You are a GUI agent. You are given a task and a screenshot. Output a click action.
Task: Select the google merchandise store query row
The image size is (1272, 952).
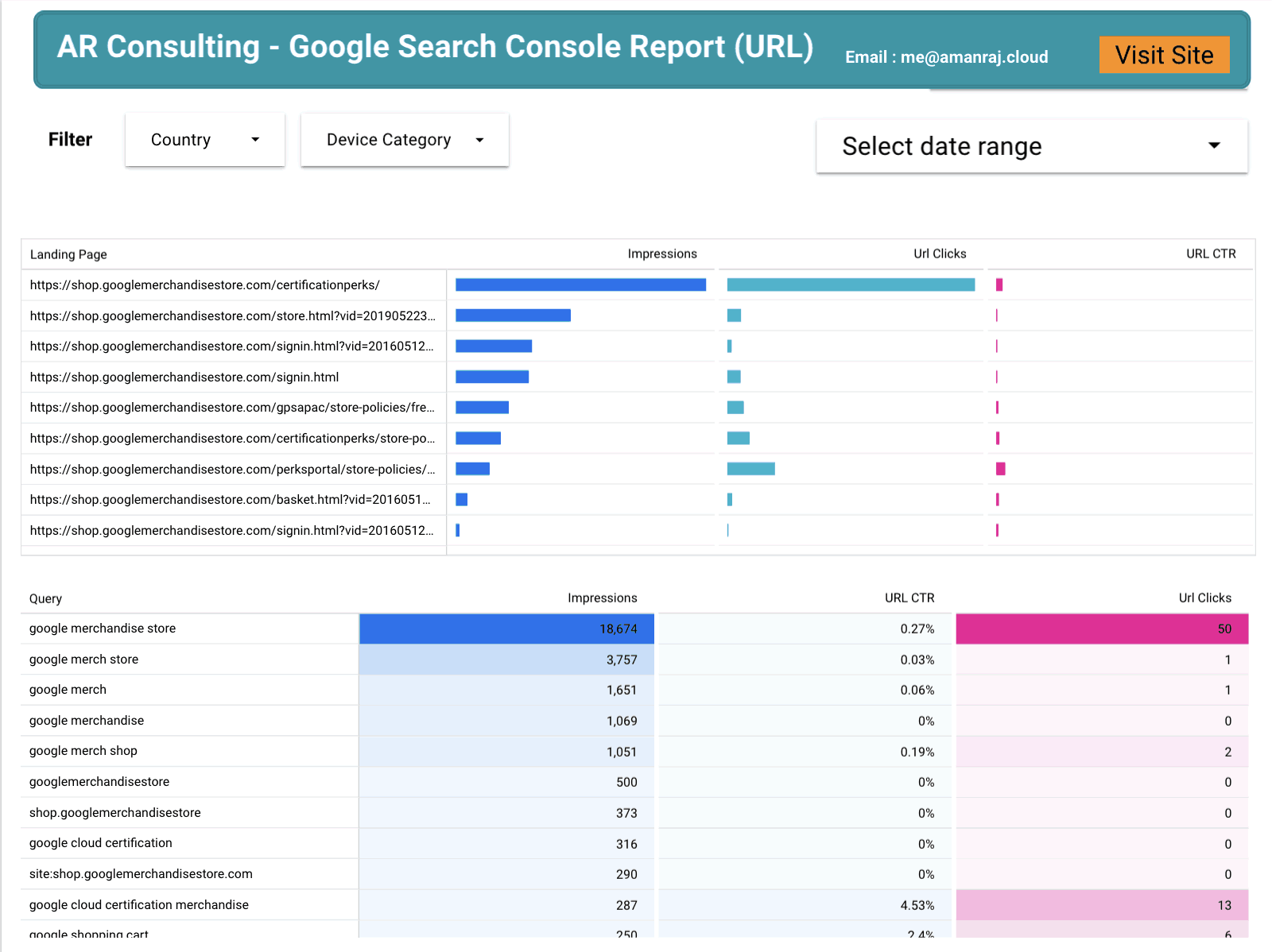pos(102,628)
